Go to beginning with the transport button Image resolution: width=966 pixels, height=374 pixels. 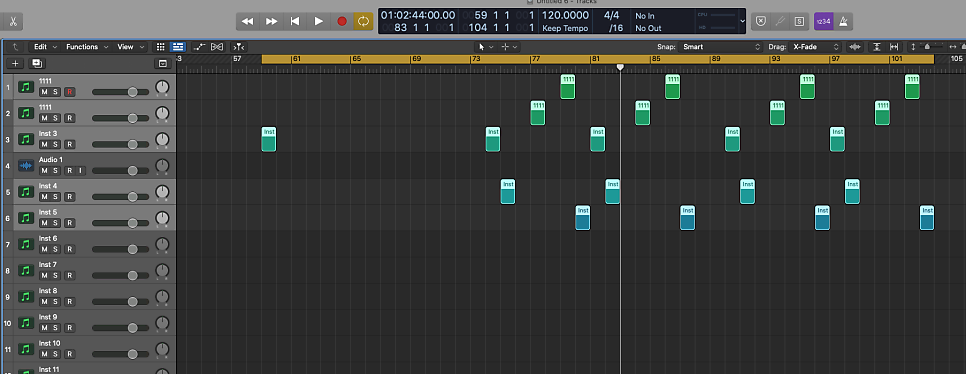pos(295,21)
